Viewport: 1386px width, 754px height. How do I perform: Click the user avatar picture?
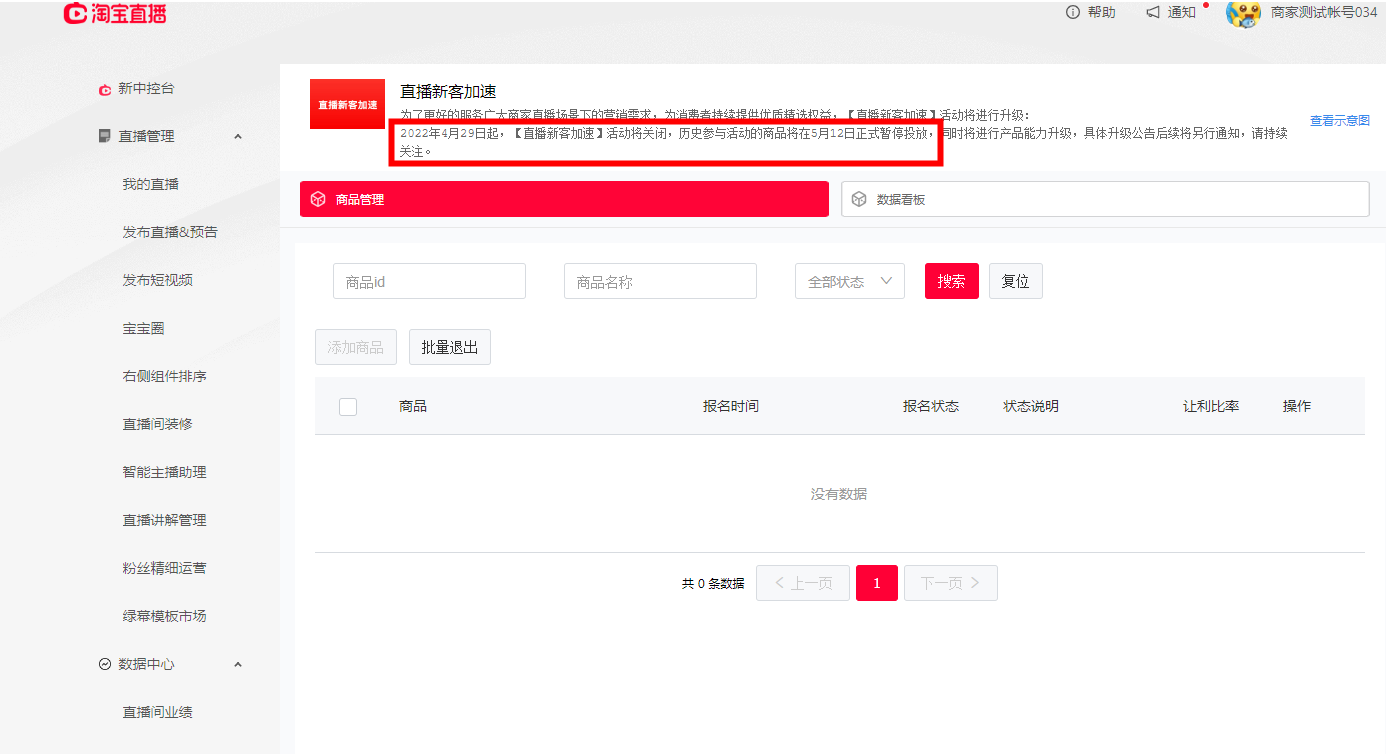tap(1242, 13)
